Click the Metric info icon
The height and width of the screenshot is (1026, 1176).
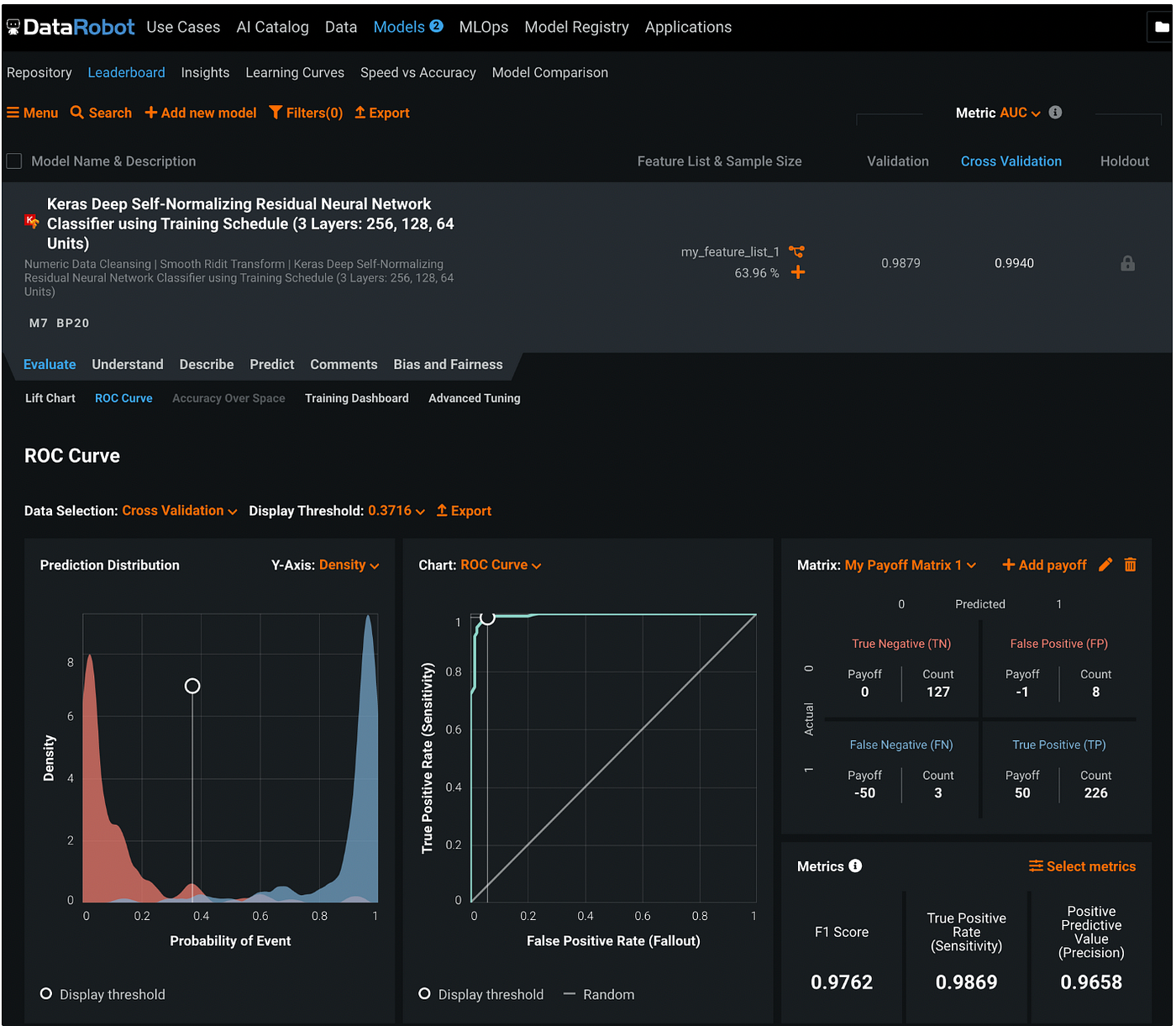pyautogui.click(x=1056, y=113)
